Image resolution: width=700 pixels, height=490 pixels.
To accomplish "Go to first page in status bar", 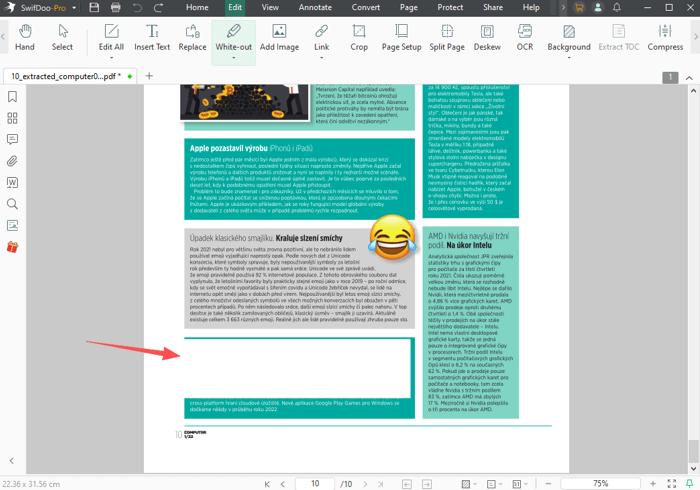I will tap(267, 484).
